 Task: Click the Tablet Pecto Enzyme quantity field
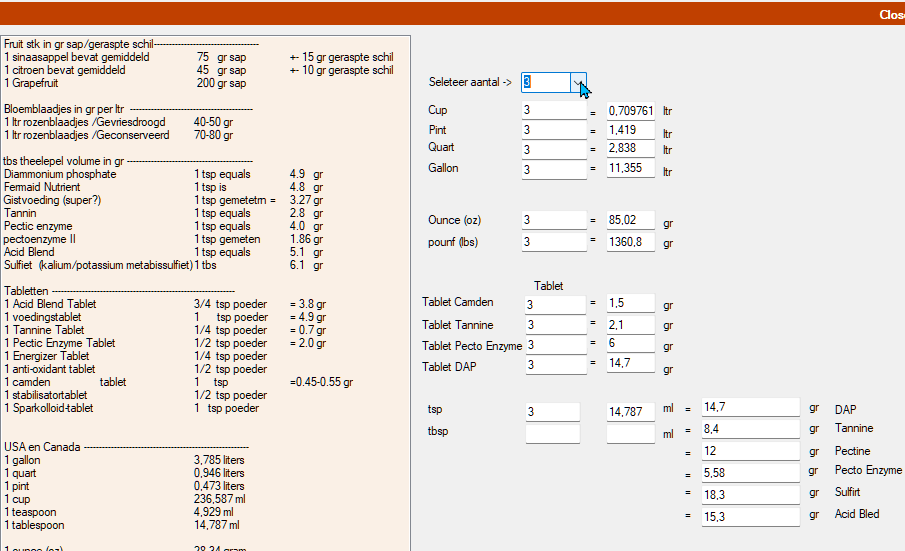pos(555,345)
